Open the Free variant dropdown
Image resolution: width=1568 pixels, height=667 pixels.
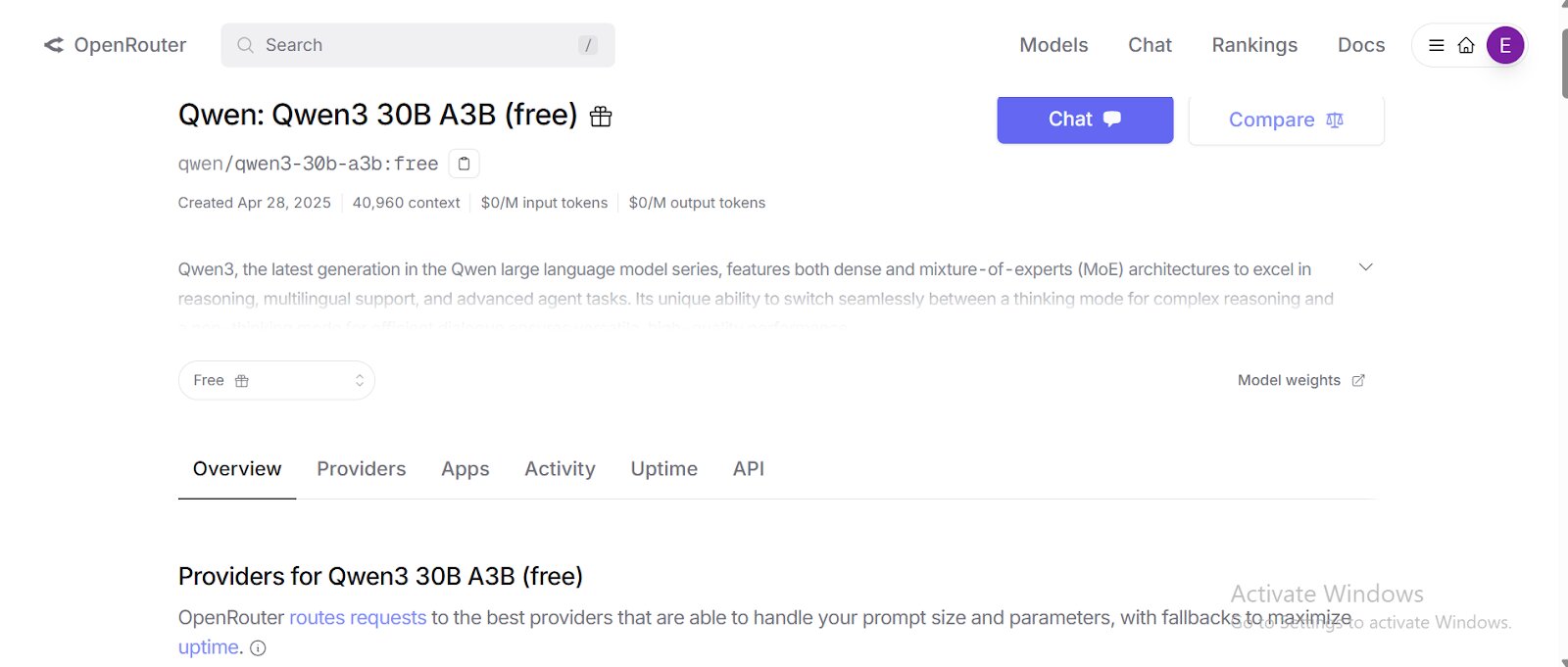pos(276,380)
